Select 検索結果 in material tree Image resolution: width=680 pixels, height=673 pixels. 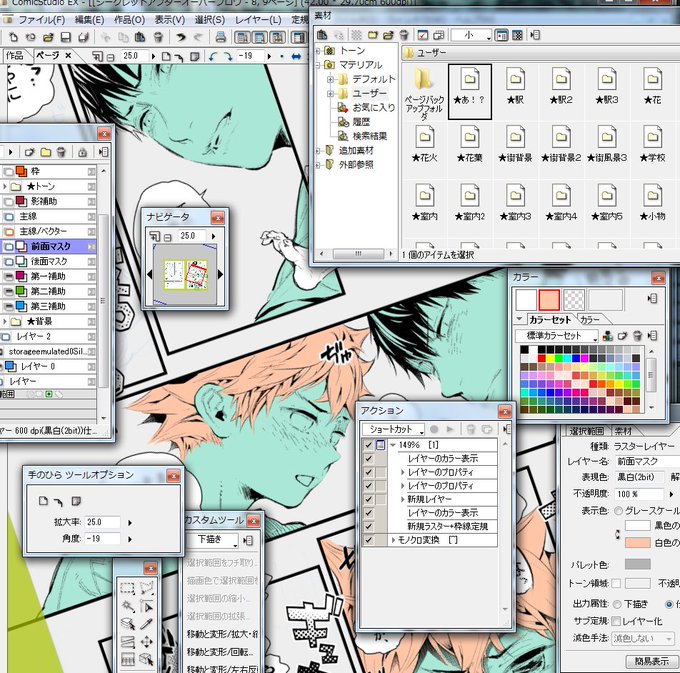(369, 136)
